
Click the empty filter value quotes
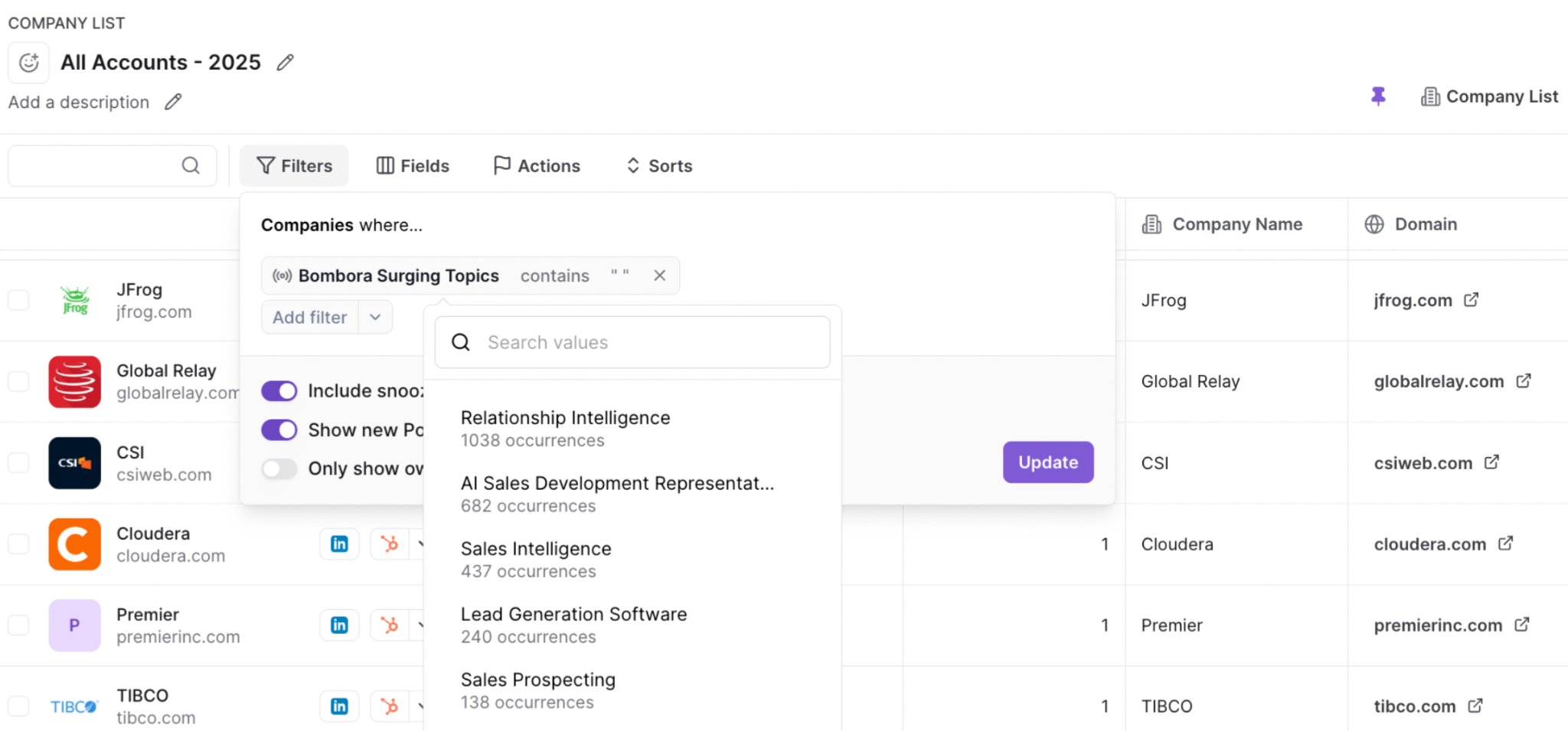619,273
